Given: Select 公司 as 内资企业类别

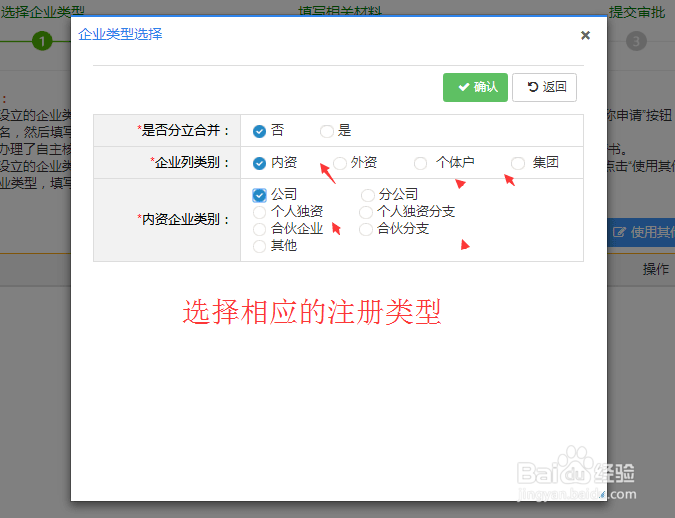Looking at the screenshot, I should coord(259,195).
